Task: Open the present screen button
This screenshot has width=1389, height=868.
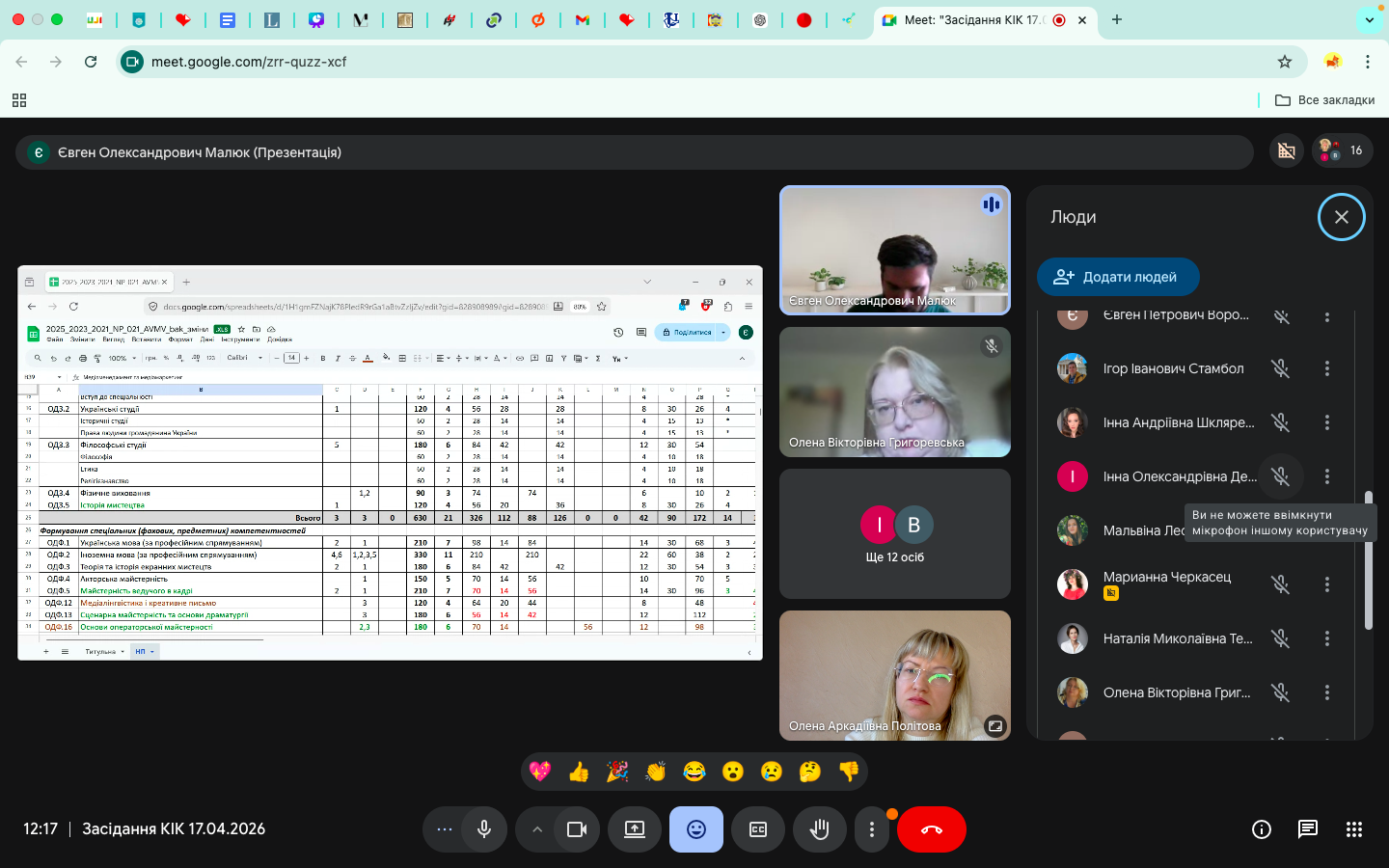Action: tap(635, 829)
